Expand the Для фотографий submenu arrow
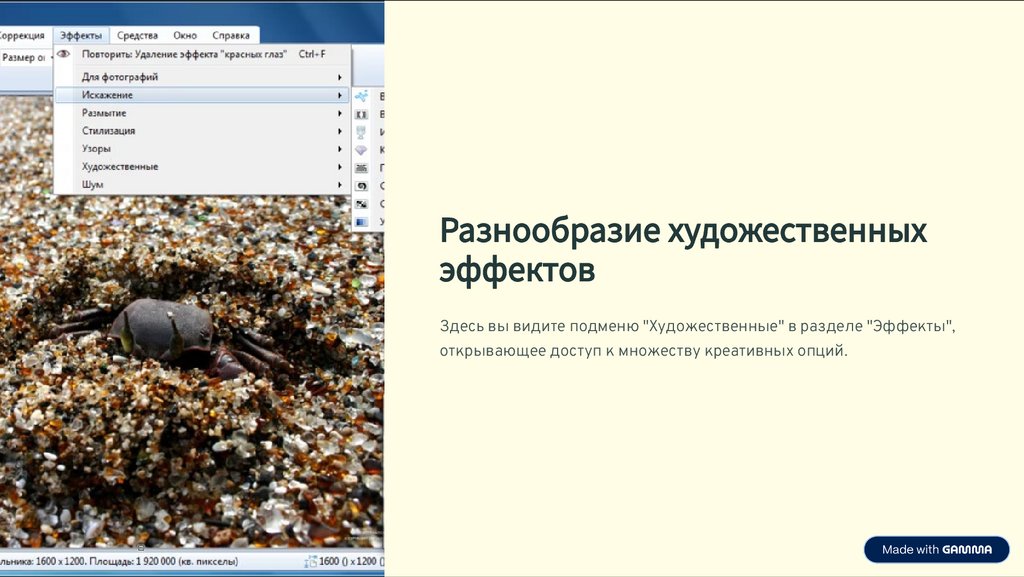The image size is (1024, 577). click(340, 77)
